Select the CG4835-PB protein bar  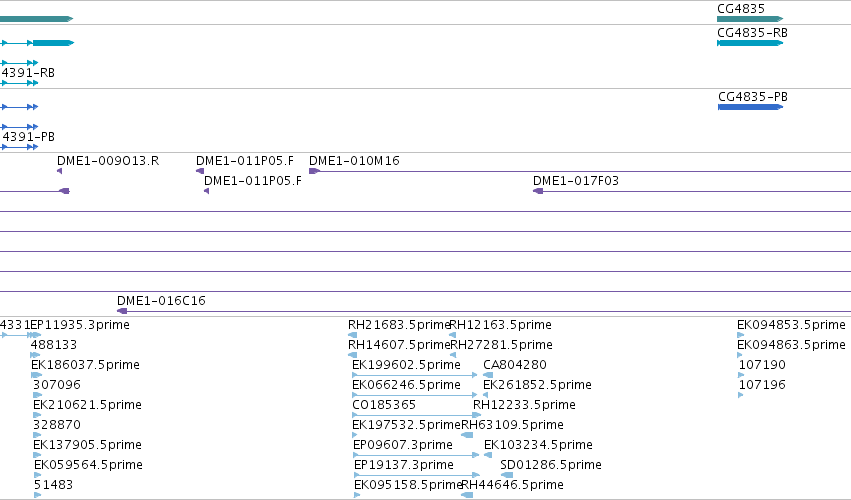click(x=750, y=107)
